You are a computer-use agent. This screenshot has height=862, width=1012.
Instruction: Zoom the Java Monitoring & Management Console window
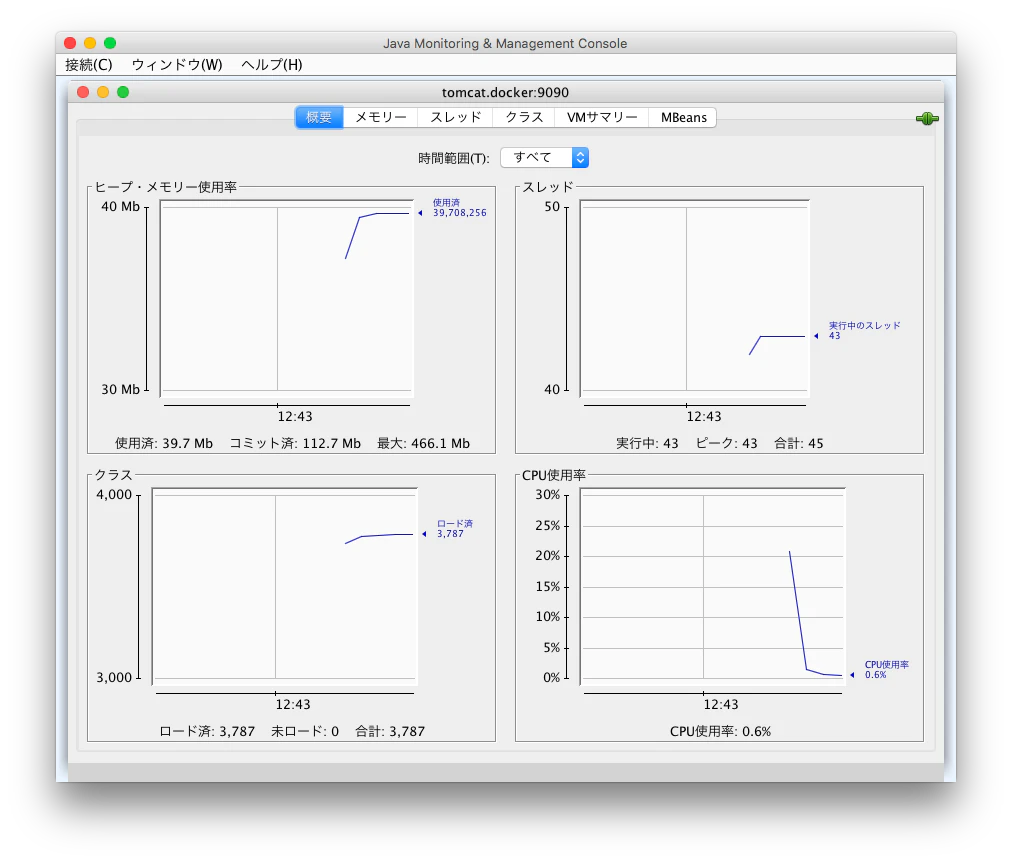coord(110,43)
